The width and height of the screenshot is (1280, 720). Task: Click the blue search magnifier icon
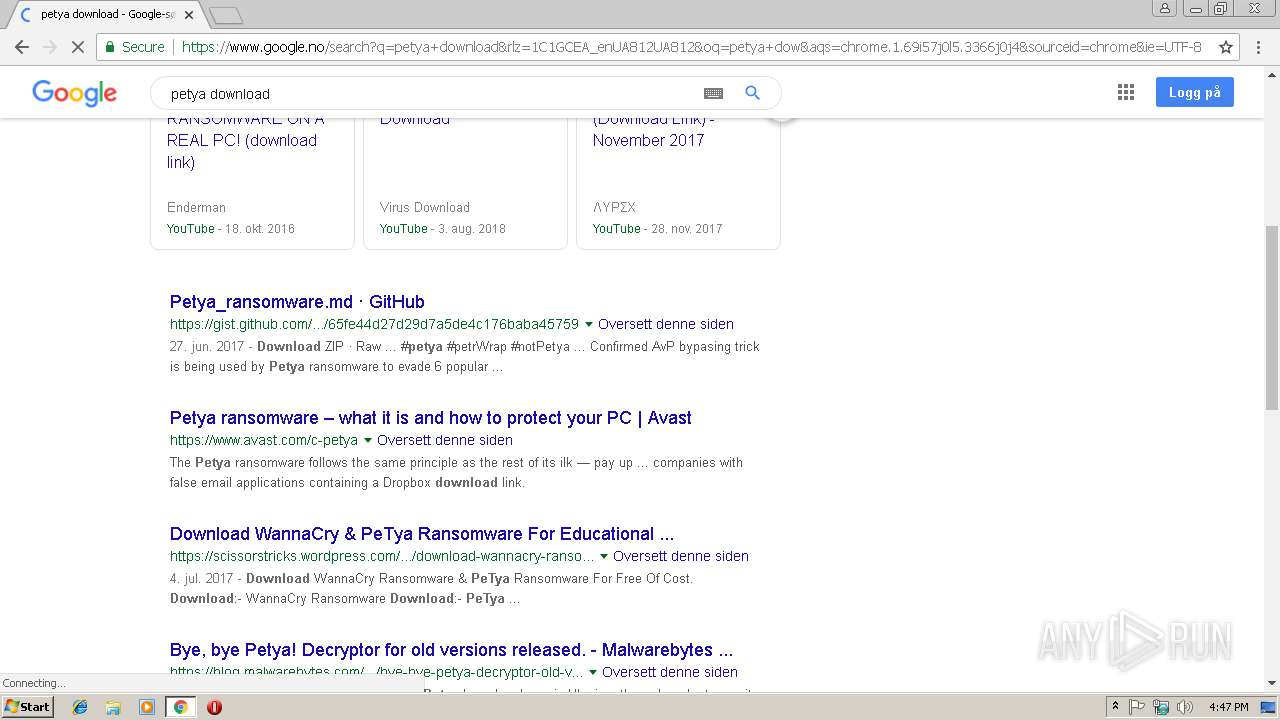tap(753, 93)
